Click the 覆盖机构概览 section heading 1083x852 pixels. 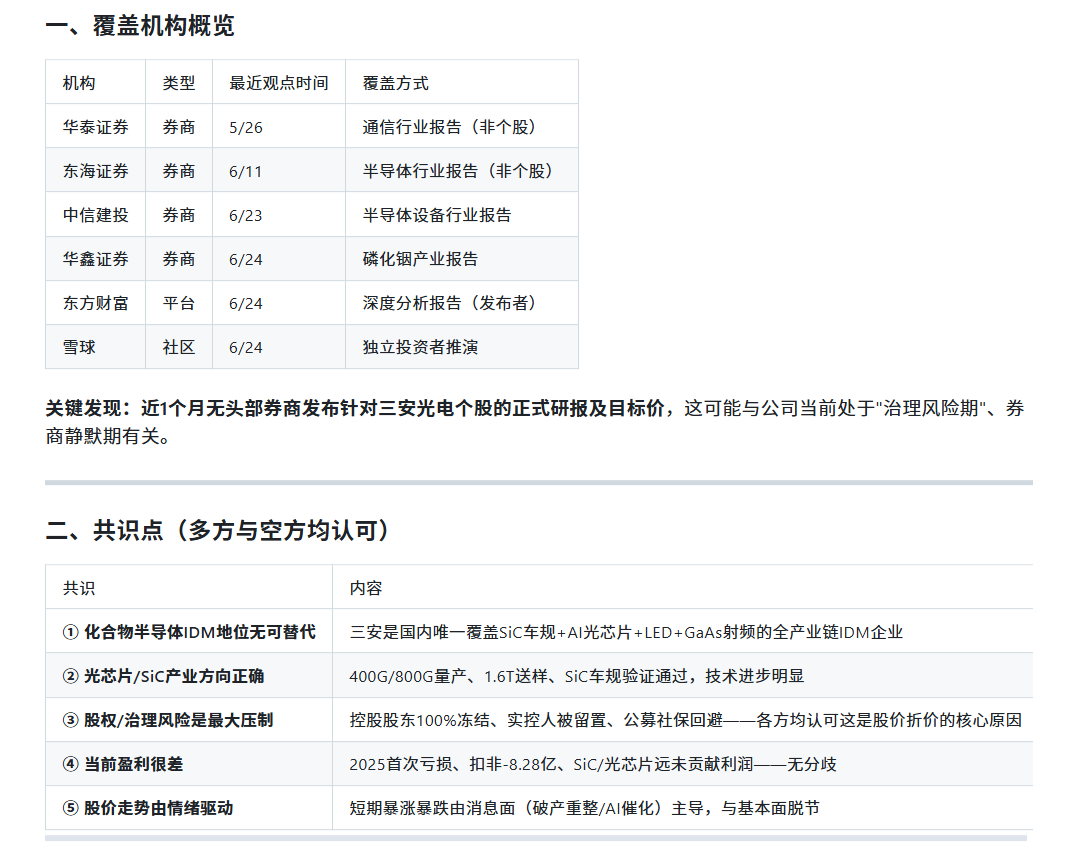click(x=140, y=26)
